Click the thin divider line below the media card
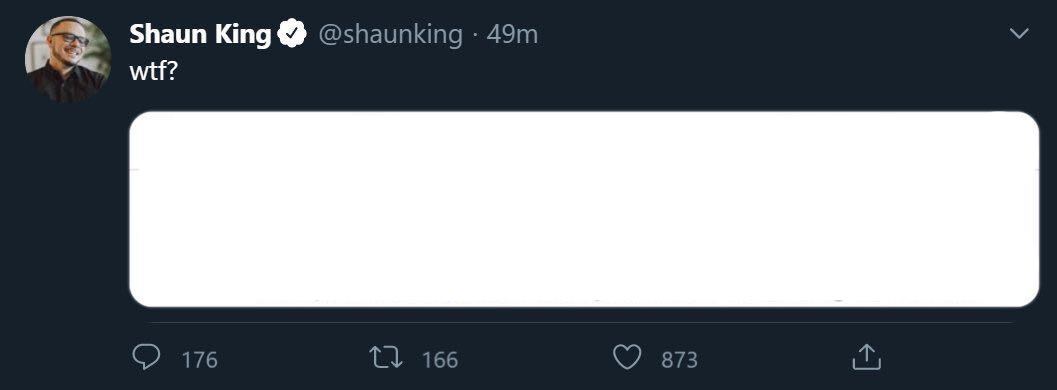This screenshot has height=390, width=1057. (581, 323)
